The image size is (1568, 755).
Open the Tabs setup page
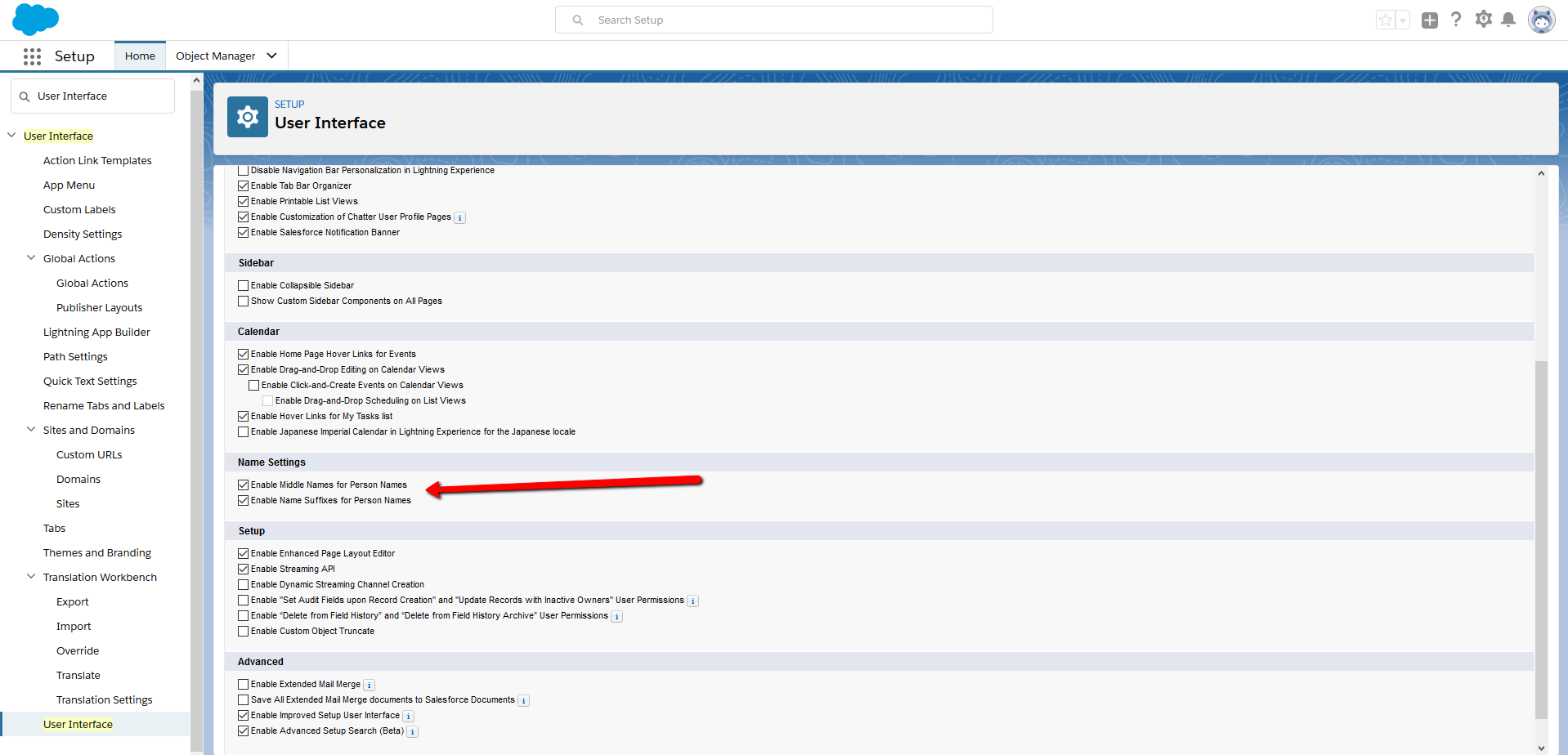(x=54, y=529)
